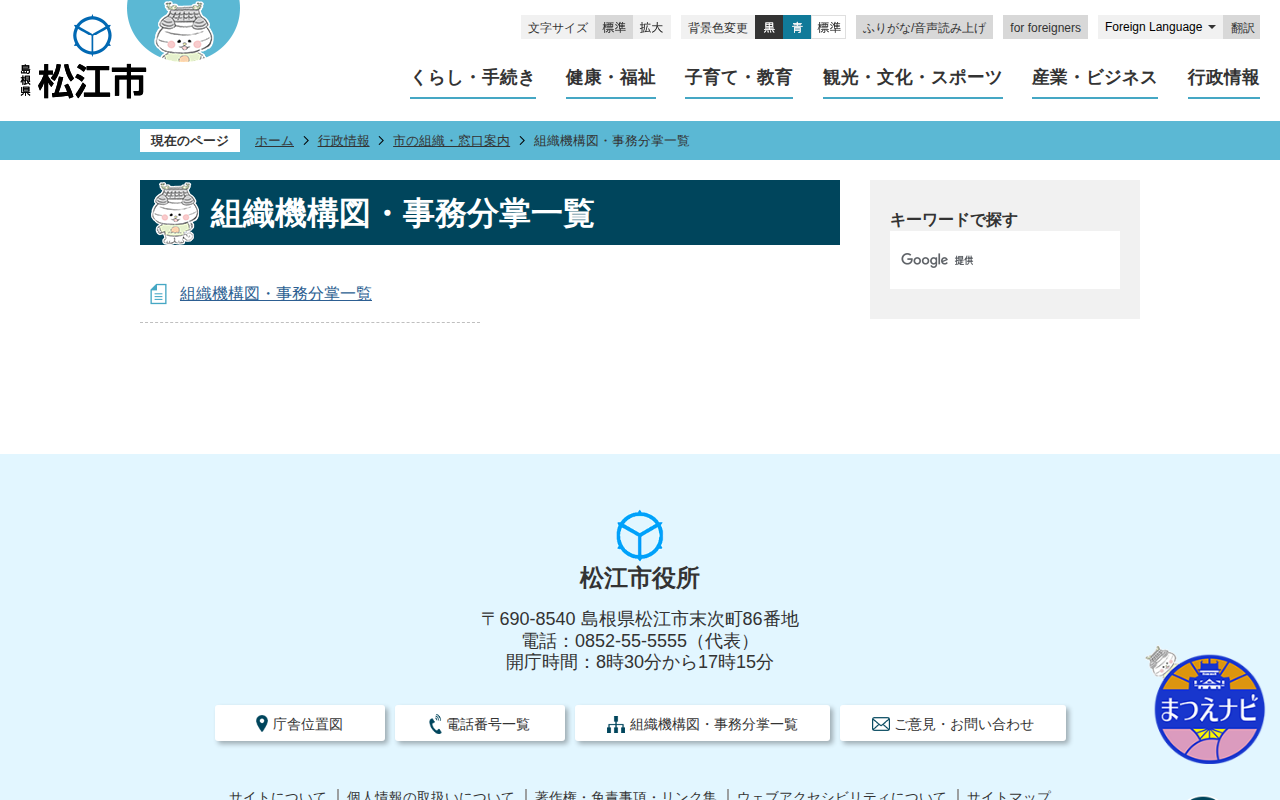
Task: Click the 現在のページ label
Action: [190, 141]
